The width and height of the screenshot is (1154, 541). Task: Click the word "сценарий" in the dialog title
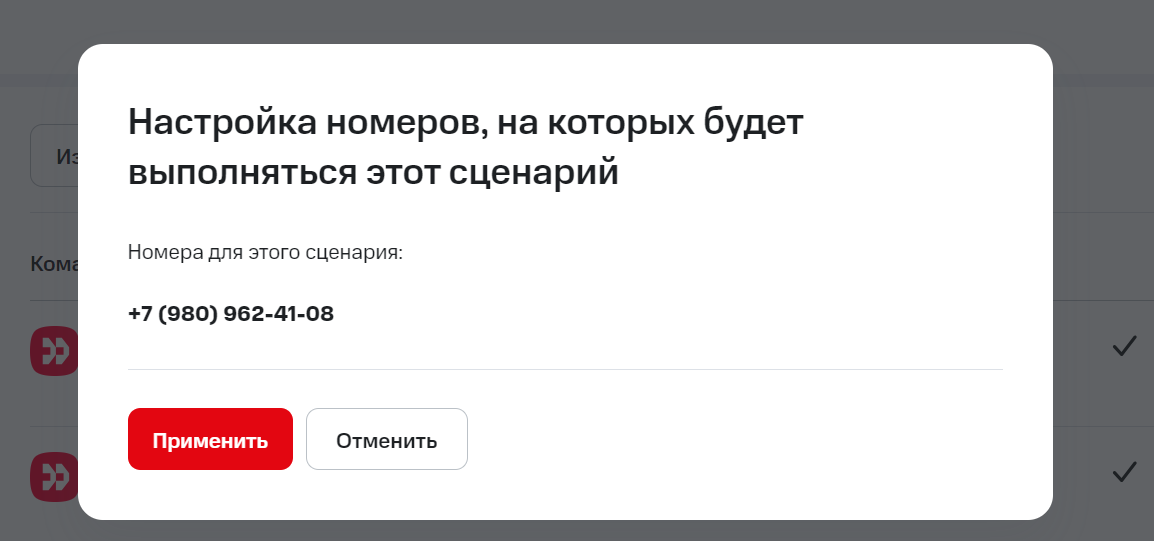point(534,172)
